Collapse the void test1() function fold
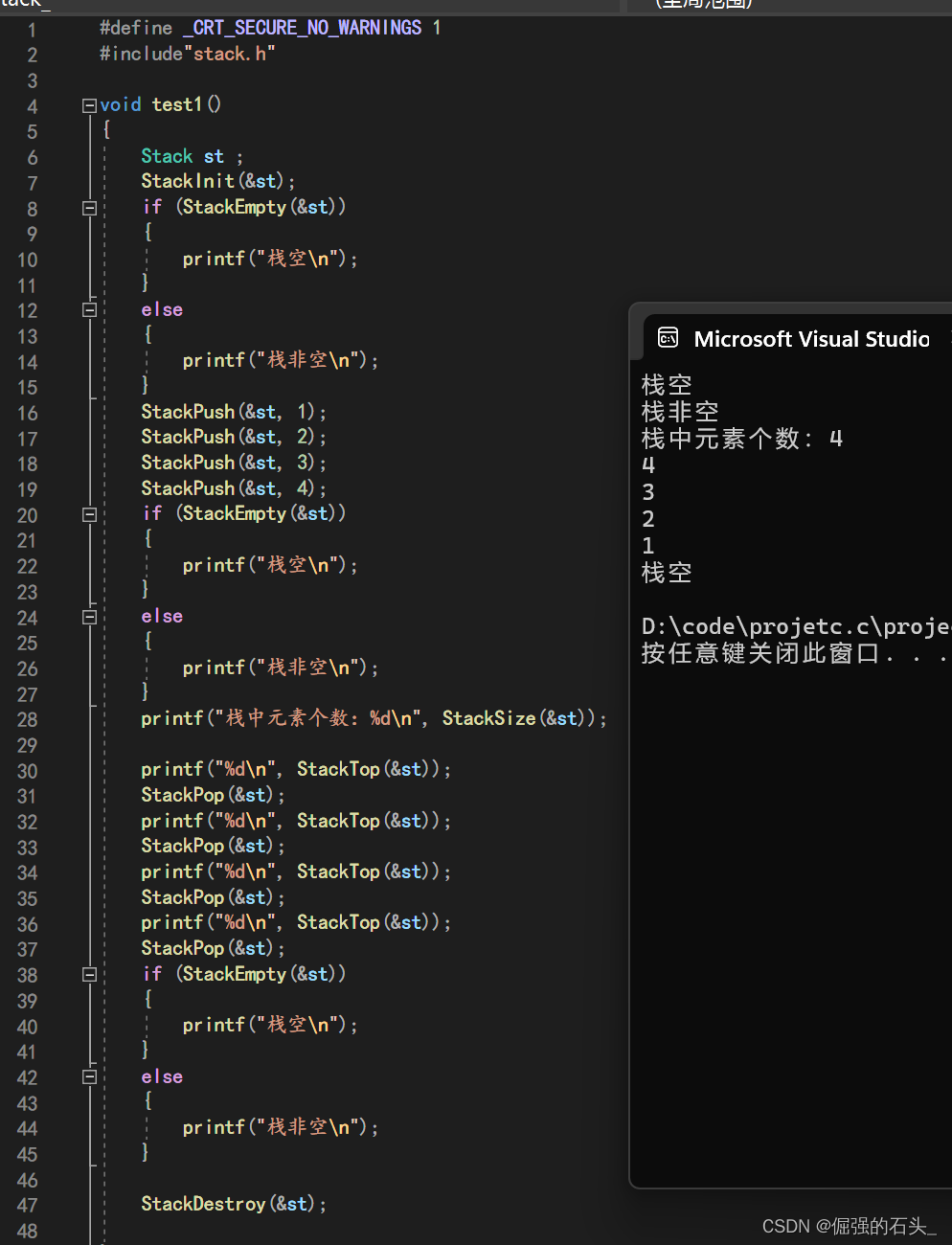952x1245 pixels. [x=89, y=105]
